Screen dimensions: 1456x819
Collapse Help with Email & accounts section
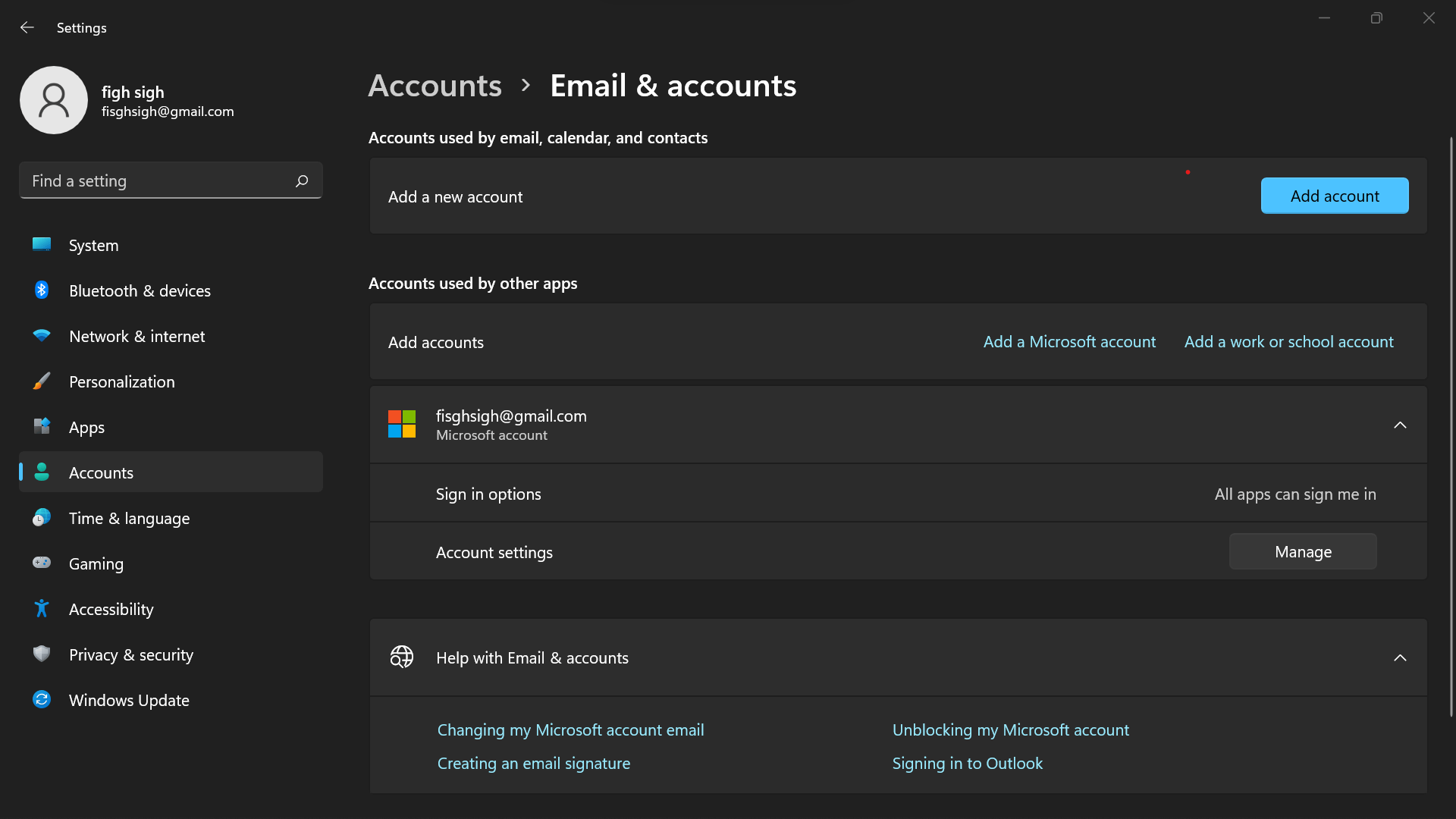coord(1400,658)
